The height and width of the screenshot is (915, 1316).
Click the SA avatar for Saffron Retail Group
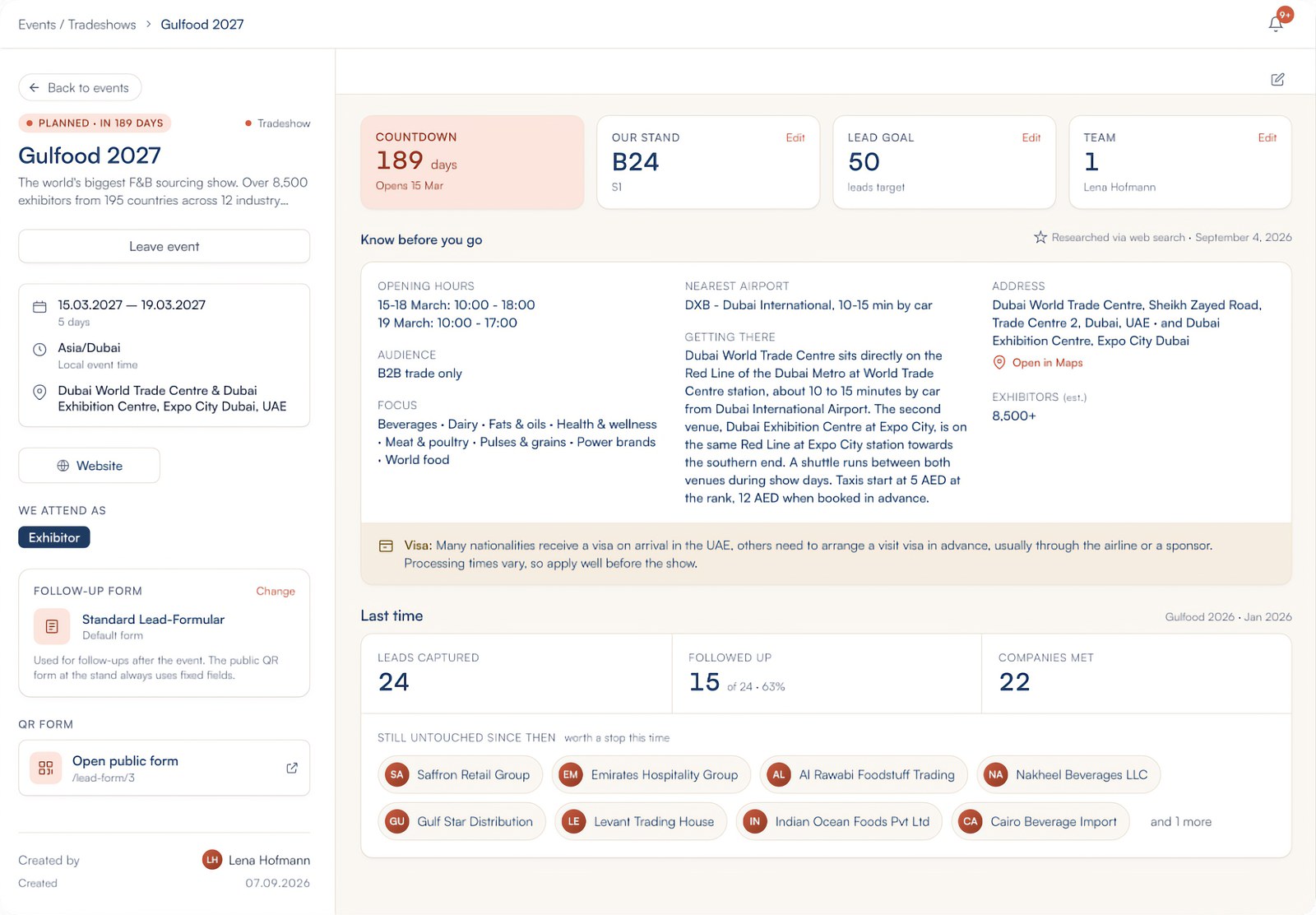397,774
